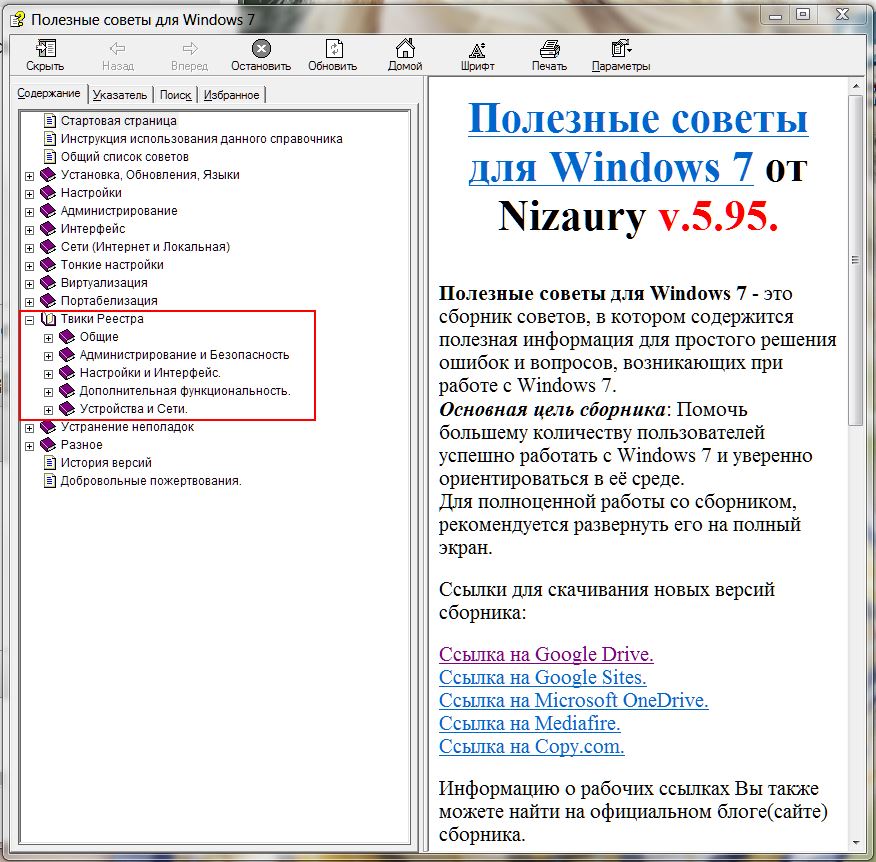This screenshot has width=876, height=862.
Task: Open the Ссылка на Google Sites link
Action: pyautogui.click(x=542, y=677)
